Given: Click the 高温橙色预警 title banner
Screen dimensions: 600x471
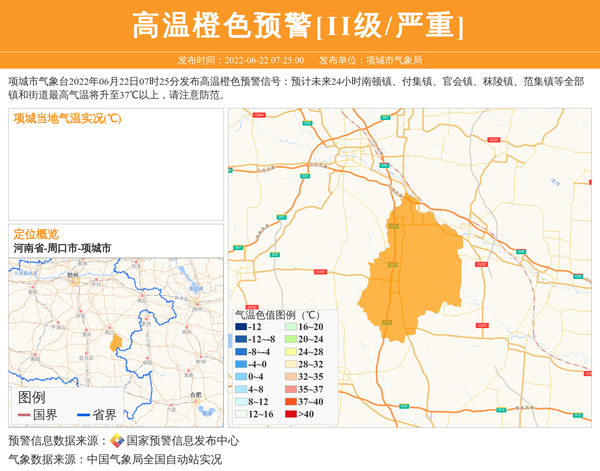Looking at the screenshot, I should click(x=299, y=26).
